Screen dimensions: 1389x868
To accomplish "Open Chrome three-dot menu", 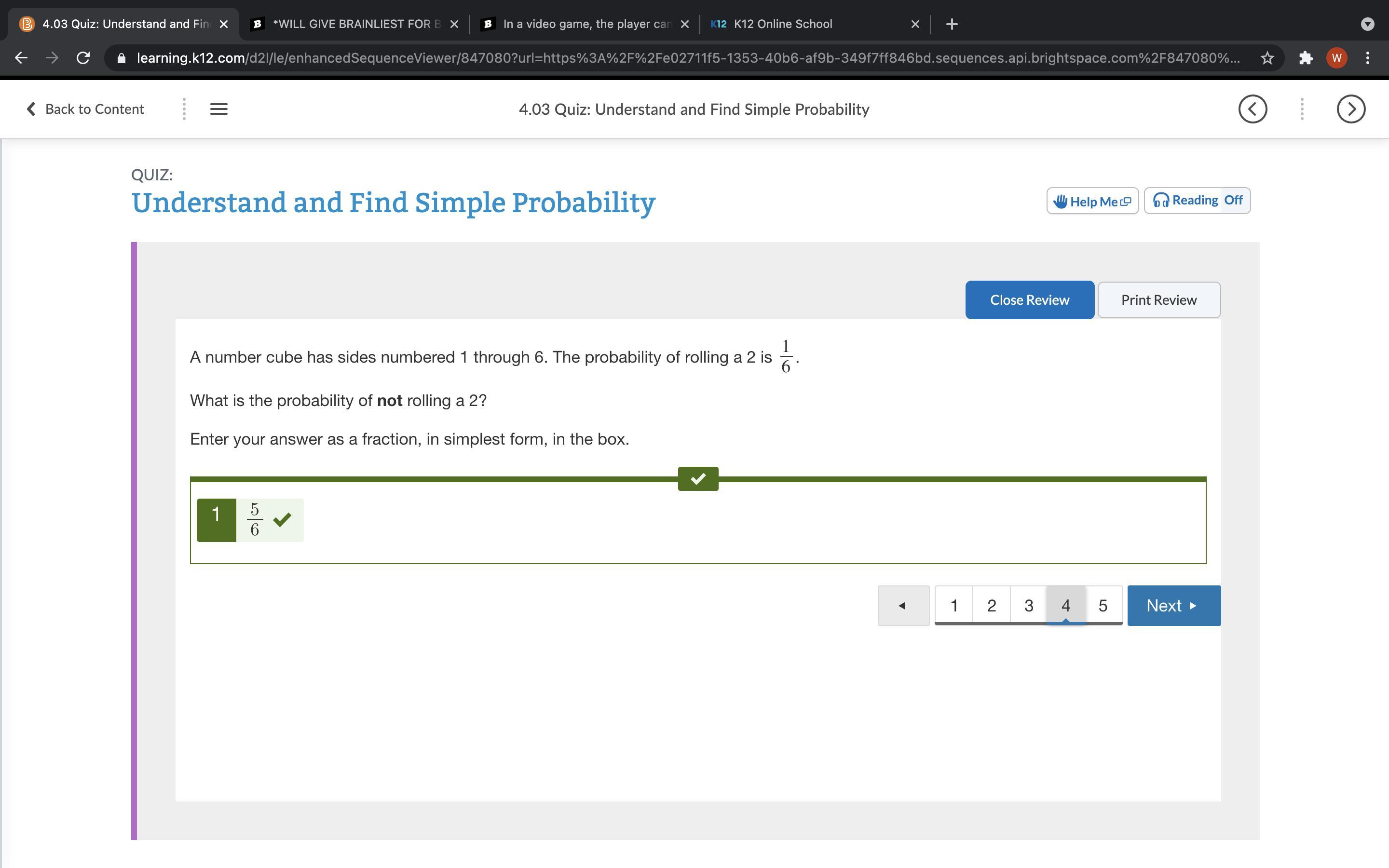I will pos(1368,58).
